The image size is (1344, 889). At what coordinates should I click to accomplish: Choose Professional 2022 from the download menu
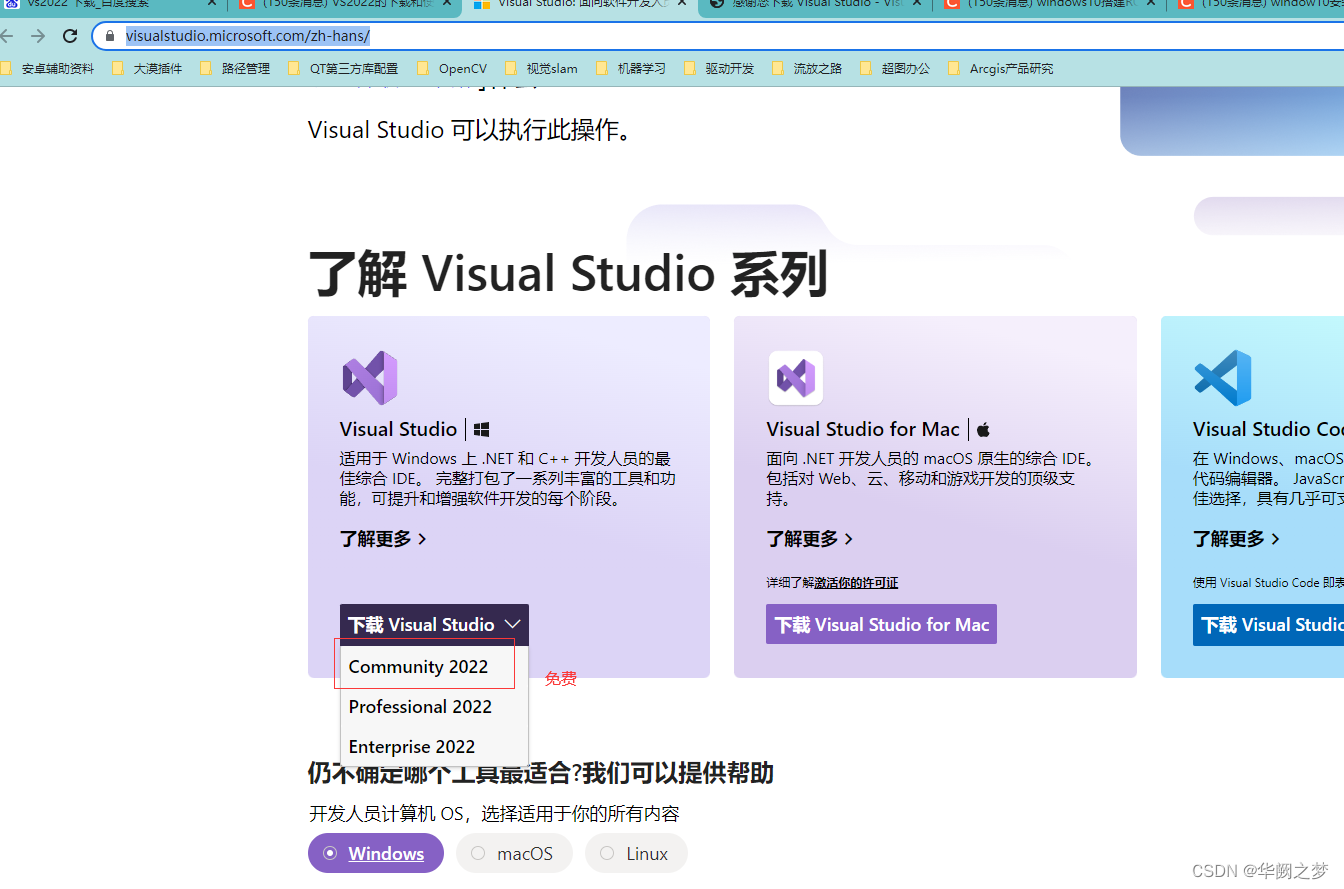click(x=434, y=707)
